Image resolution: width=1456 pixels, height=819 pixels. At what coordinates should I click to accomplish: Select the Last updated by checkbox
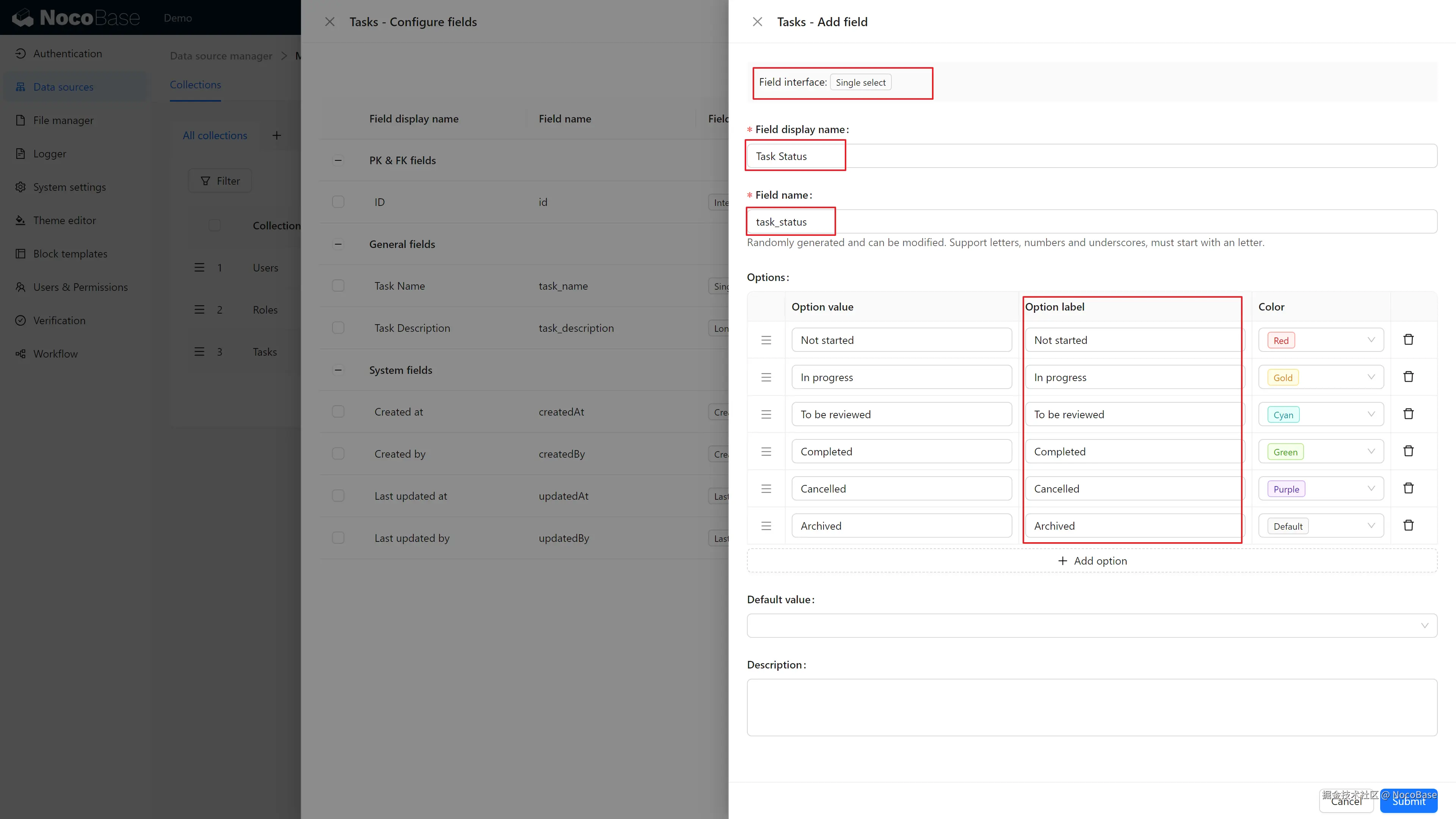338,538
